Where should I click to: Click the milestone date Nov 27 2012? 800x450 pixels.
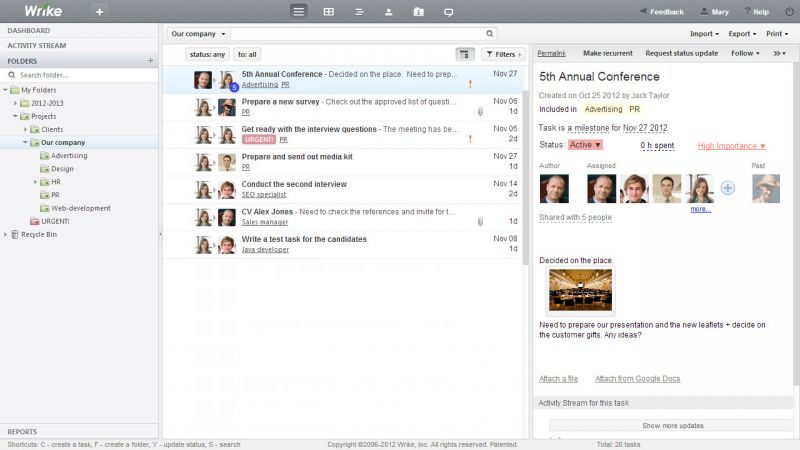coord(645,128)
